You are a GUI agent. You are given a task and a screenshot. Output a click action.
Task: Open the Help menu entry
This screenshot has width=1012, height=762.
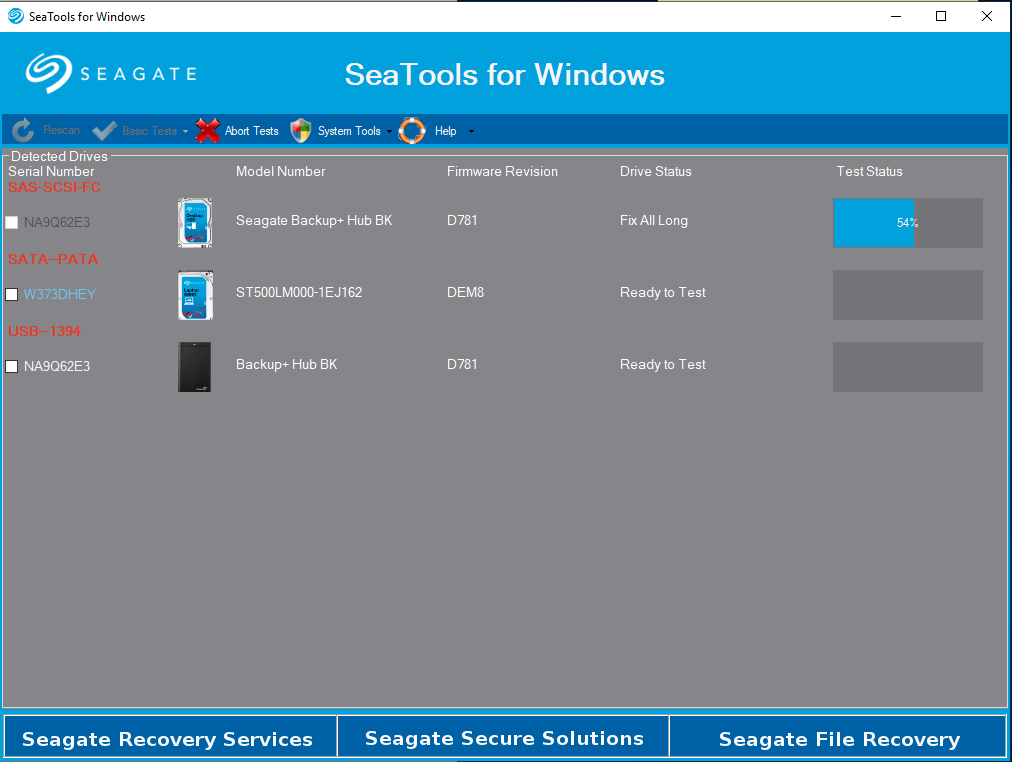pos(445,130)
